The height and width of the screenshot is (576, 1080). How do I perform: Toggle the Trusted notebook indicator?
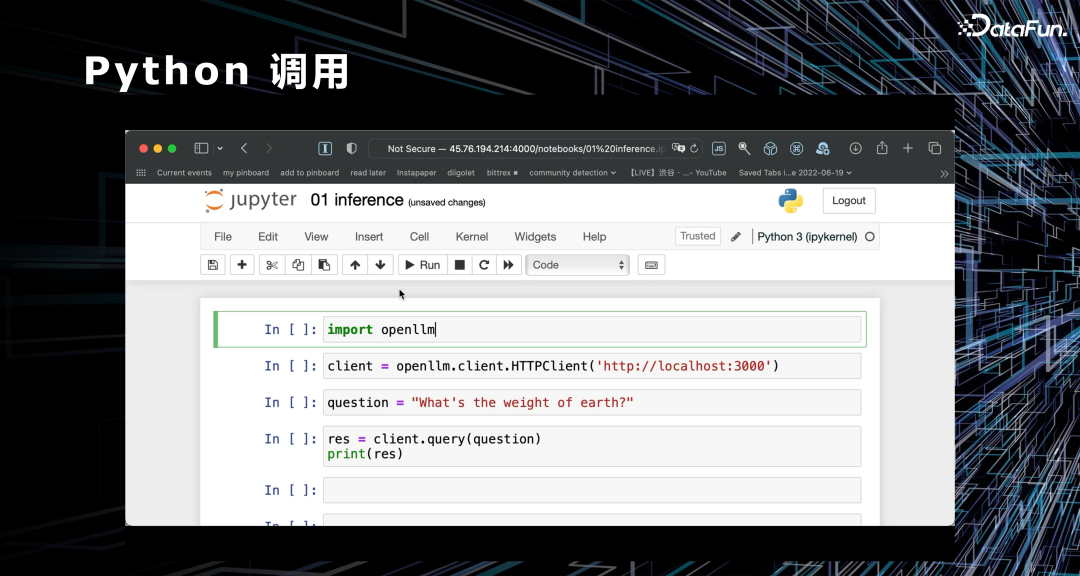click(697, 236)
